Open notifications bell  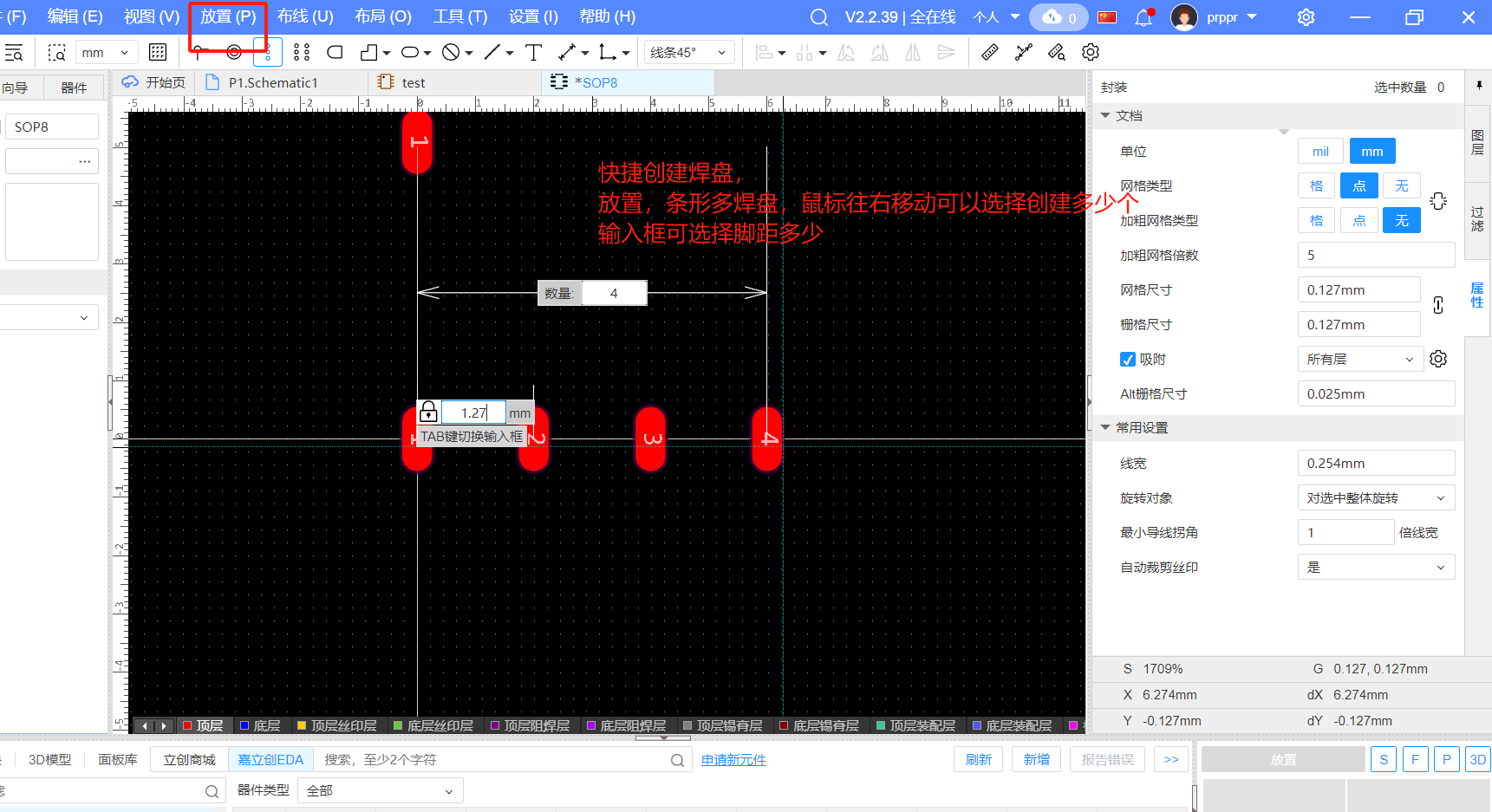[1143, 17]
